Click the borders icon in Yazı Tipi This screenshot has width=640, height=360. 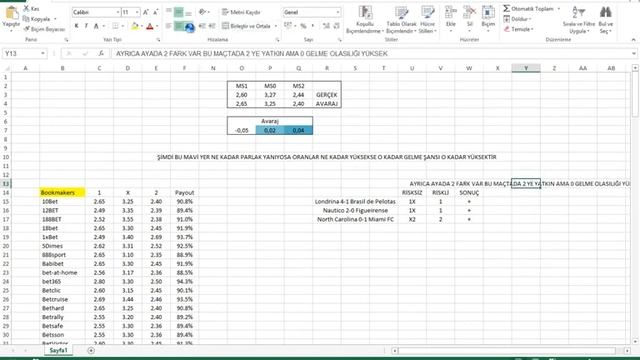coord(115,26)
